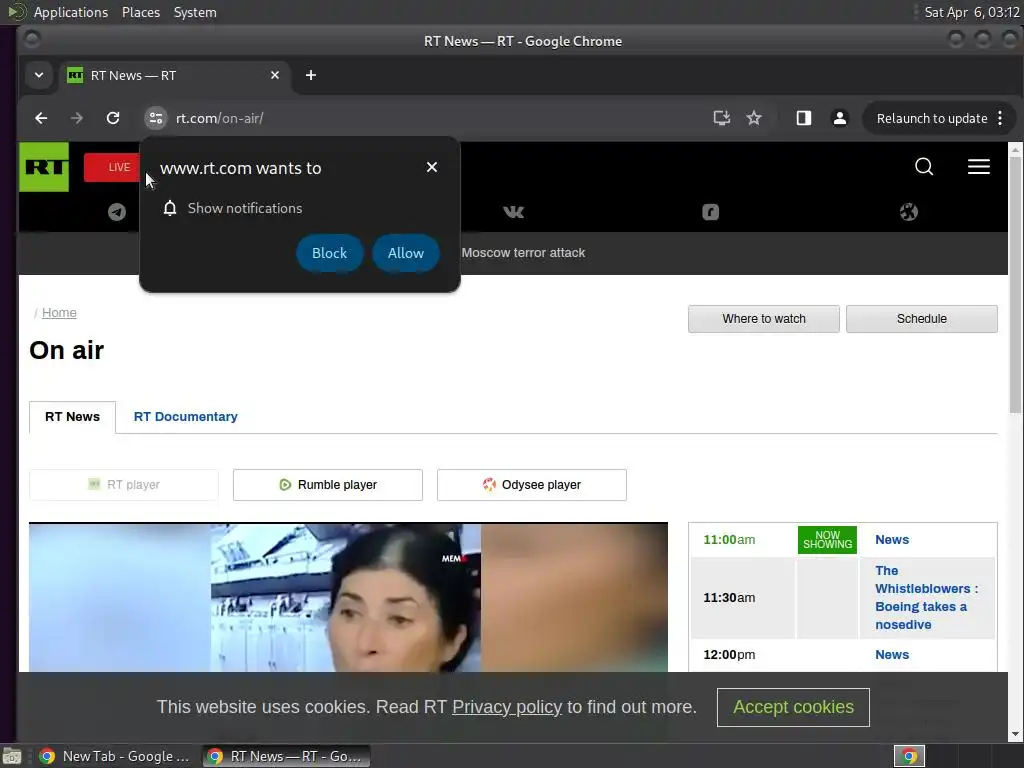This screenshot has height=768, width=1024.
Task: Click the live video stream
Action: (348, 597)
